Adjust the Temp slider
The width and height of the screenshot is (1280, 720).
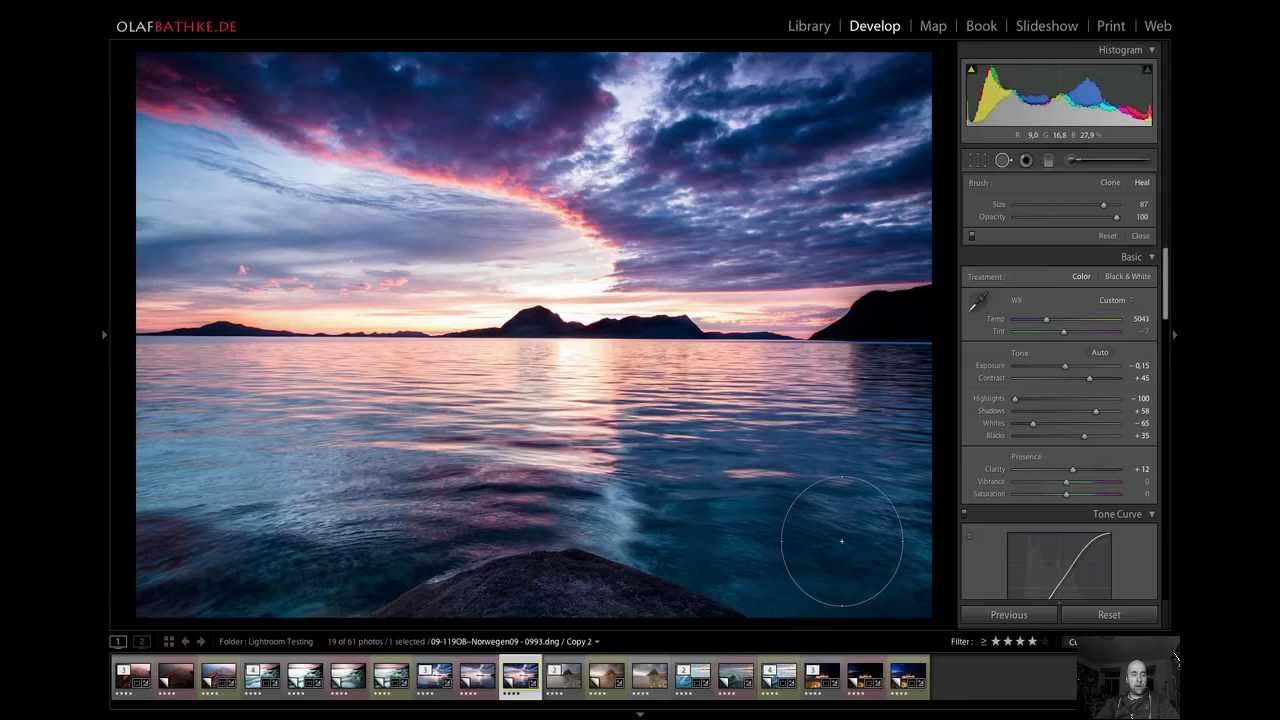click(x=1066, y=319)
